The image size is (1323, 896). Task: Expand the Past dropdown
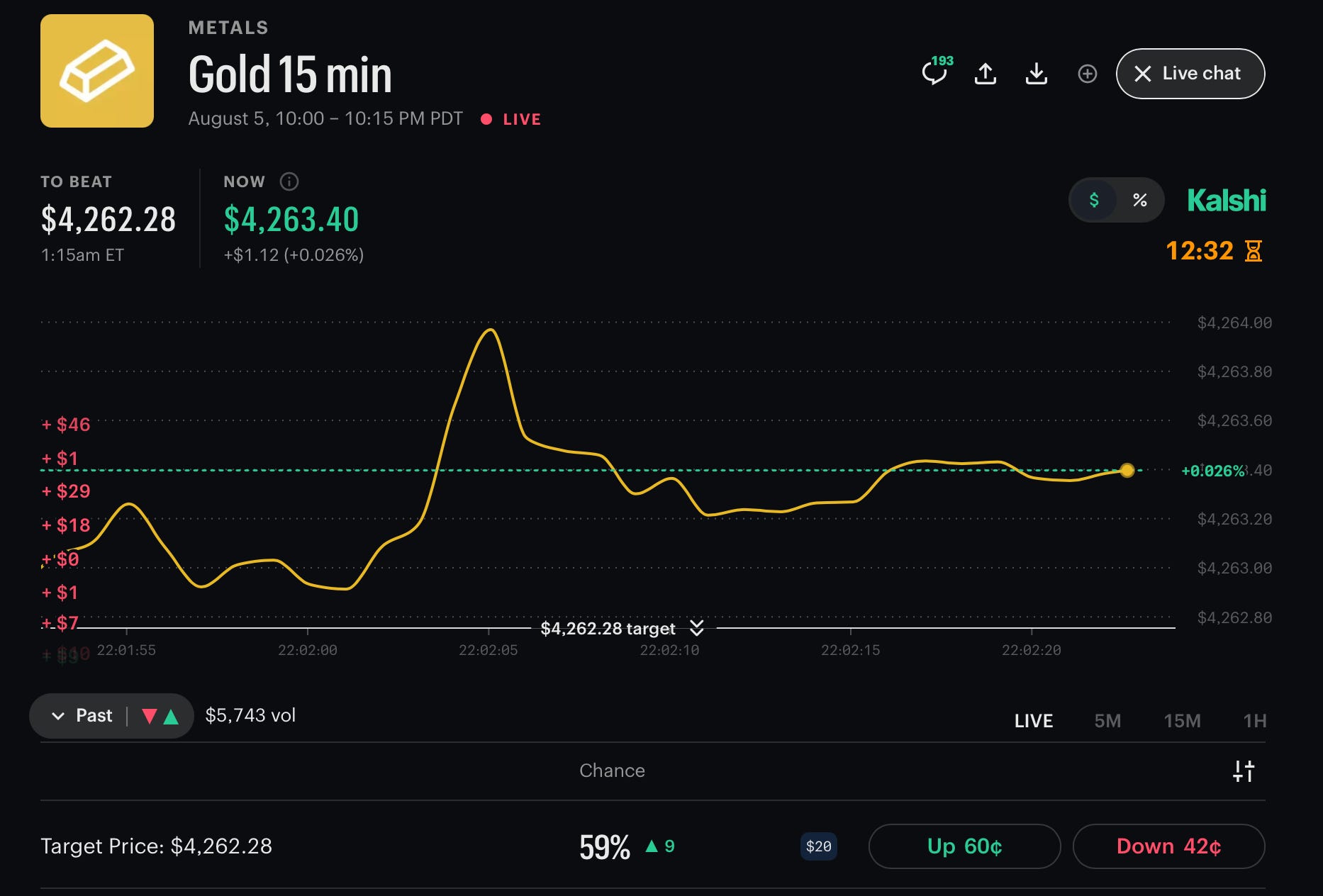pos(82,716)
